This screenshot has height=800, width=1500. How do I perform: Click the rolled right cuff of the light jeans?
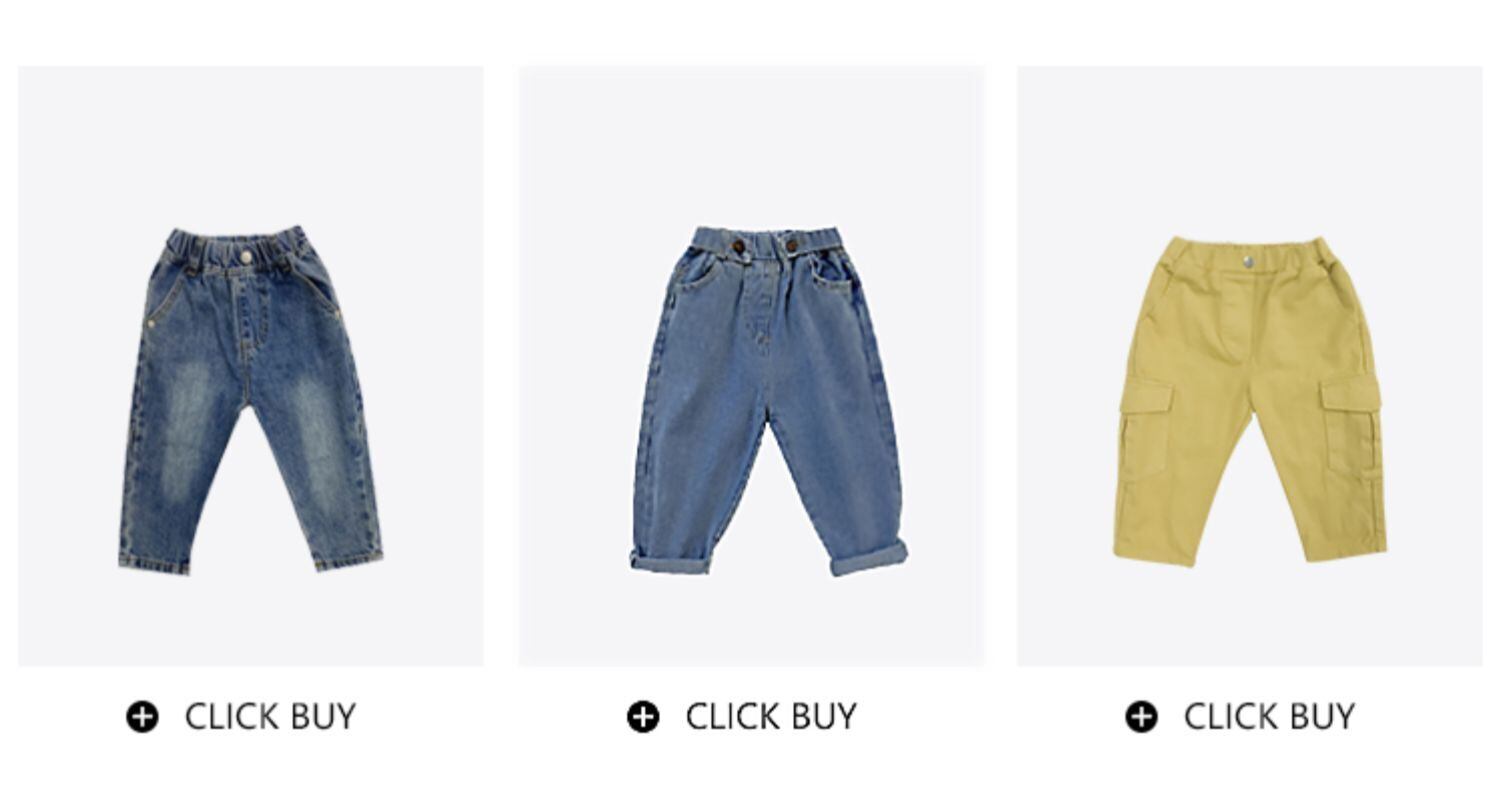869,558
